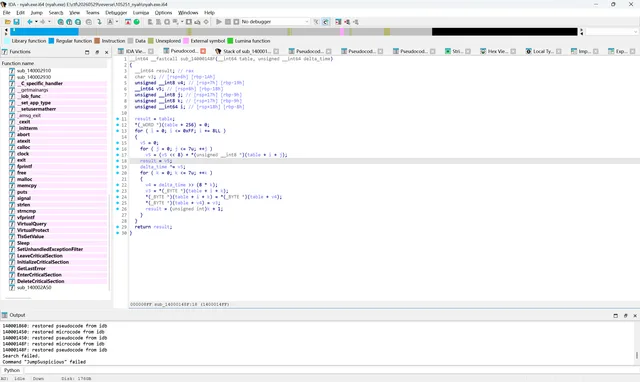Click last toolbar icon in row

[x=356, y=22]
